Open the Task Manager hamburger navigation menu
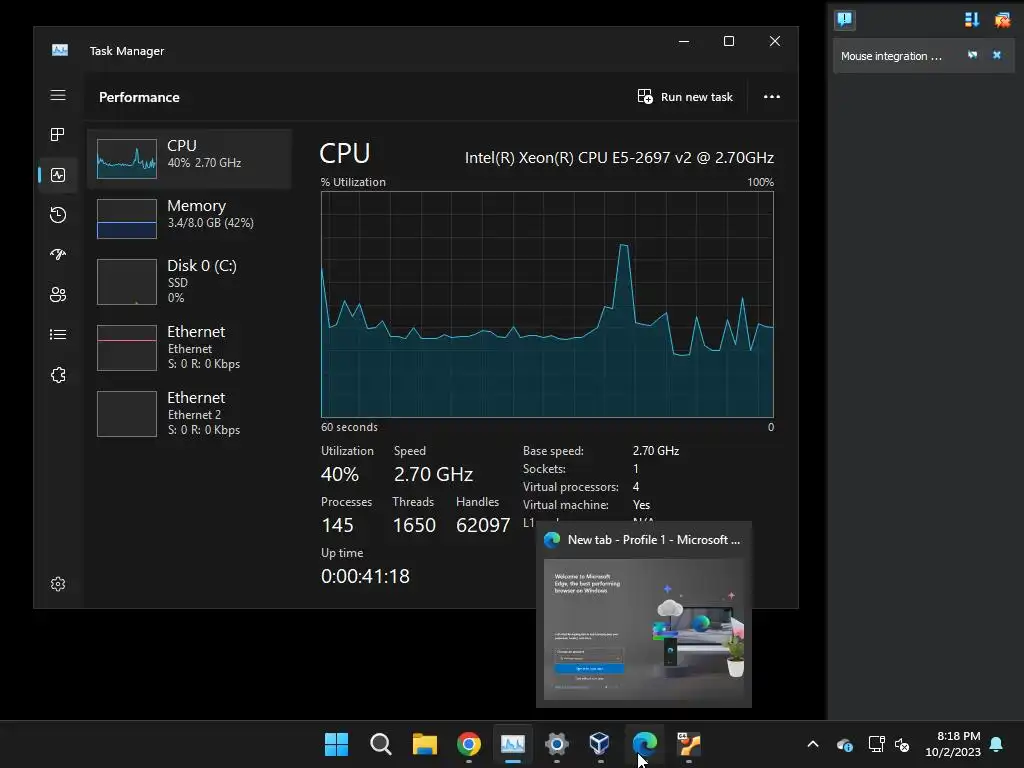1024x768 pixels. coord(58,95)
